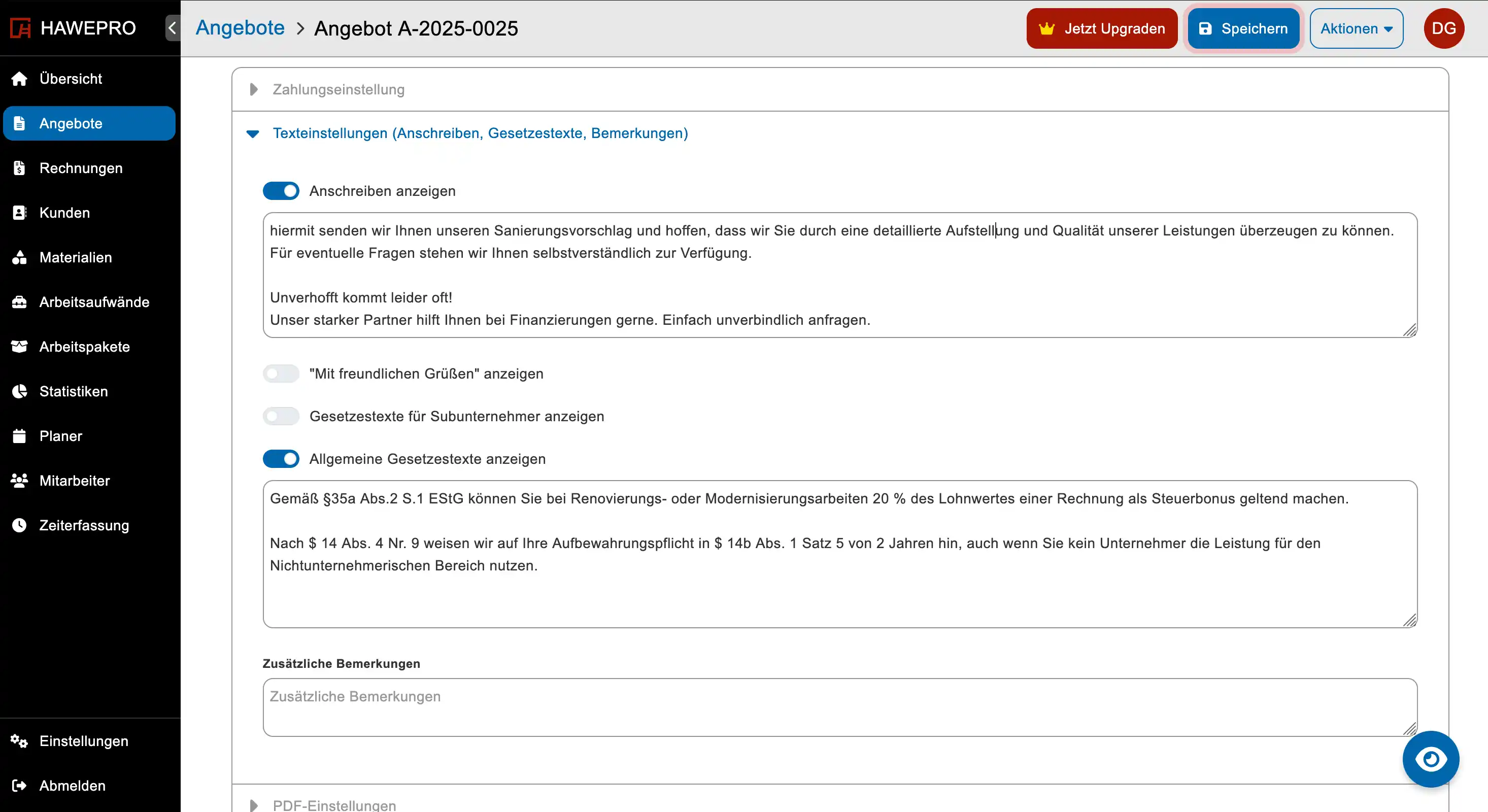Click the HAWEPRO logo icon
The image size is (1488, 812).
coord(20,28)
